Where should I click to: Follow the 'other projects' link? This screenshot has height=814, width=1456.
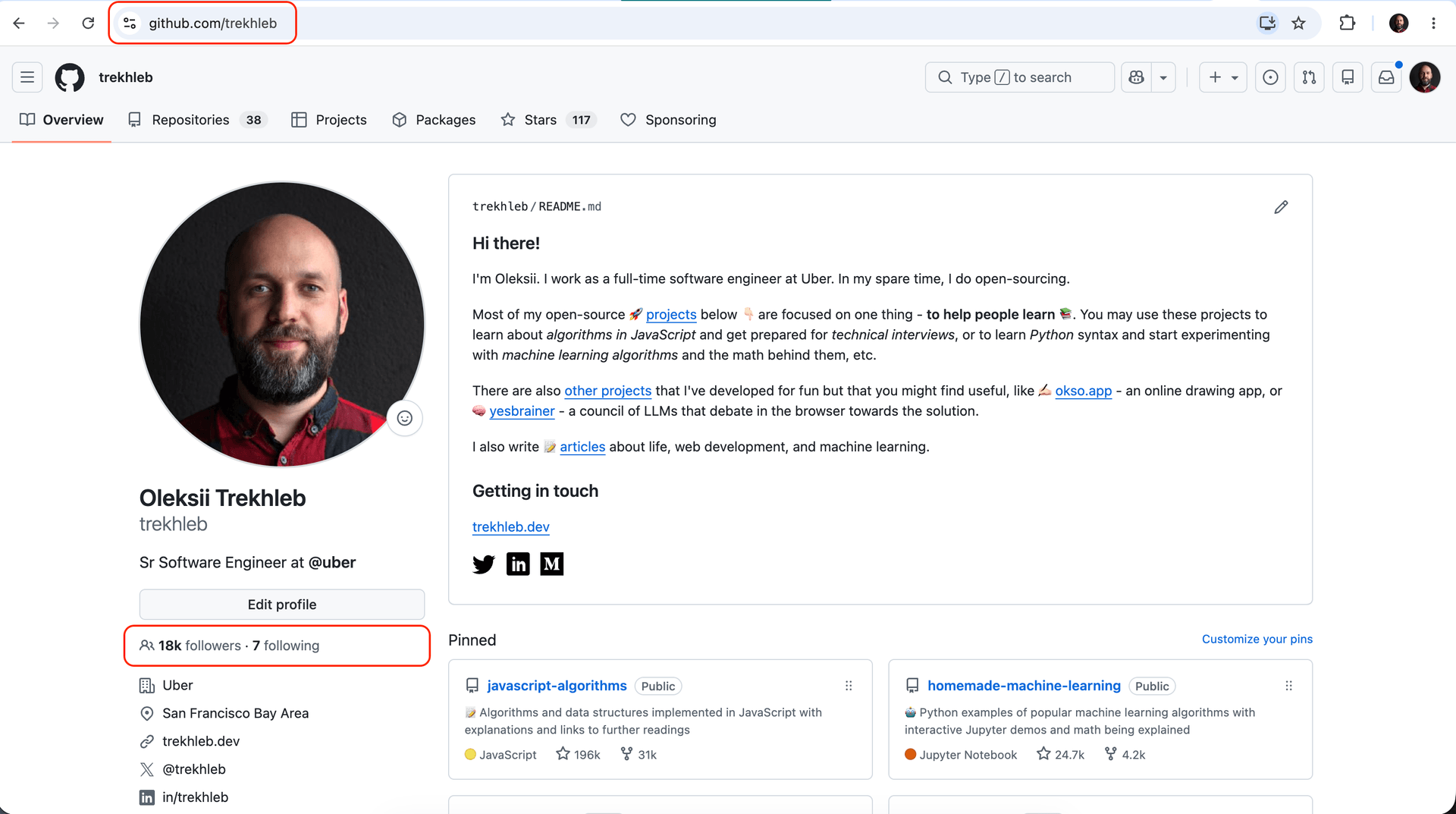[607, 391]
